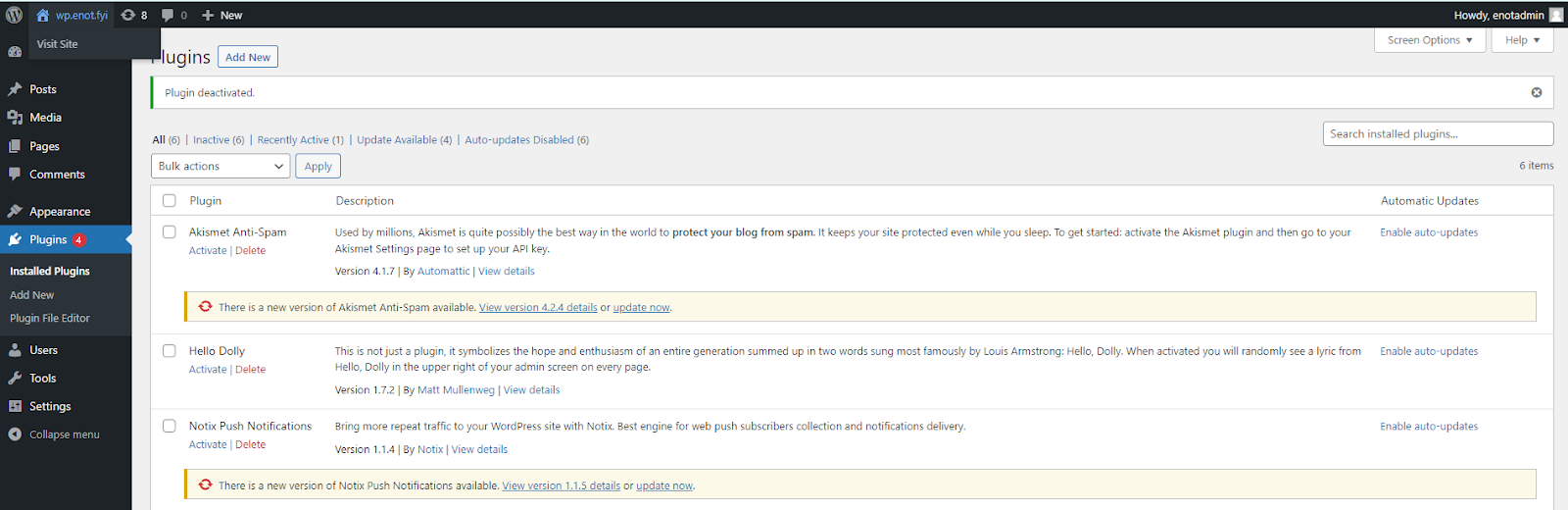
Task: Click the Tools wrench icon
Action: click(15, 379)
